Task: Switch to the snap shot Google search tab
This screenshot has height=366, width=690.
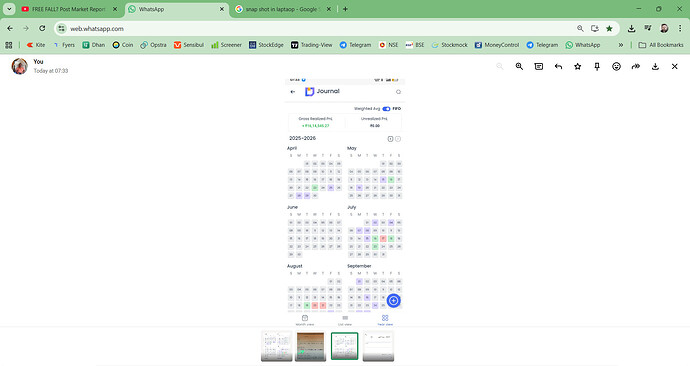Action: 282,9
